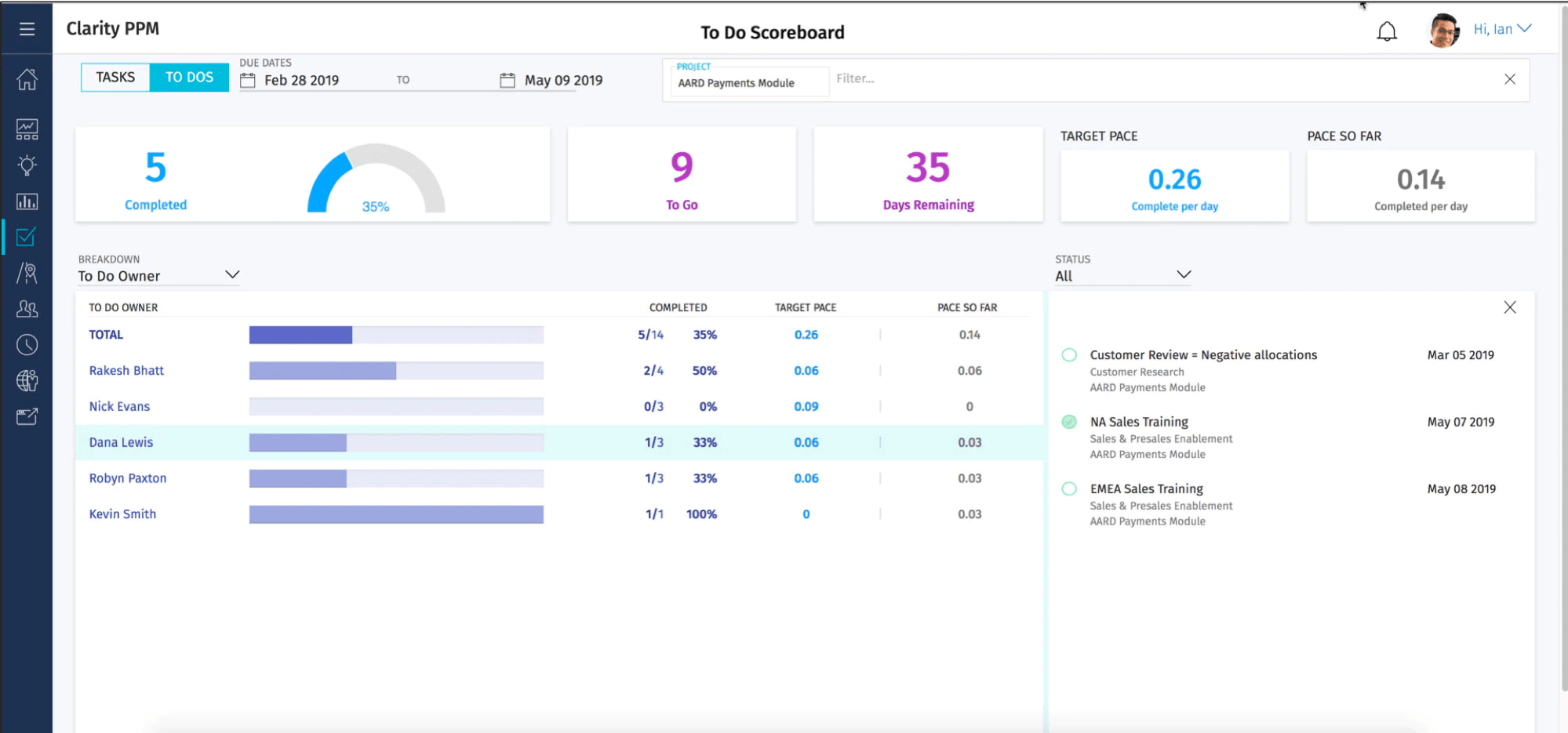Click the PACE SO FAR column header
This screenshot has height=733, width=1568.
(x=967, y=307)
